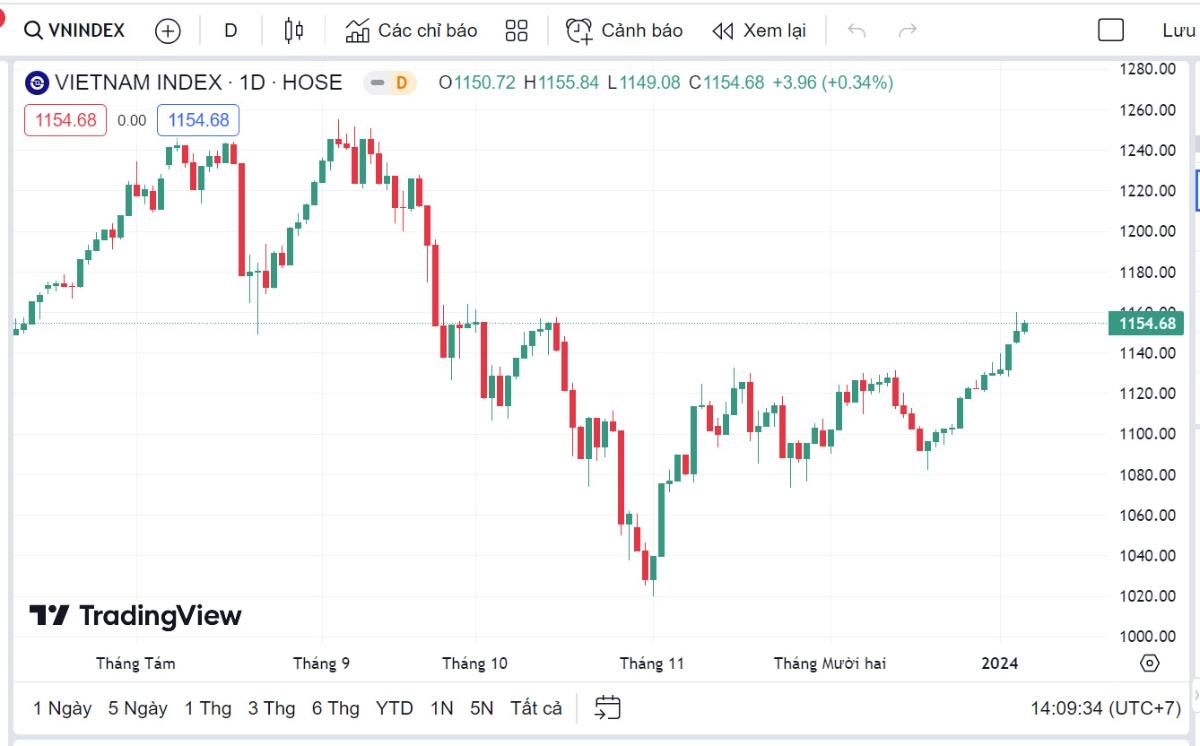Viewport: 1200px width, 746px height.
Task: Open the go to date calendar icon
Action: 607,708
